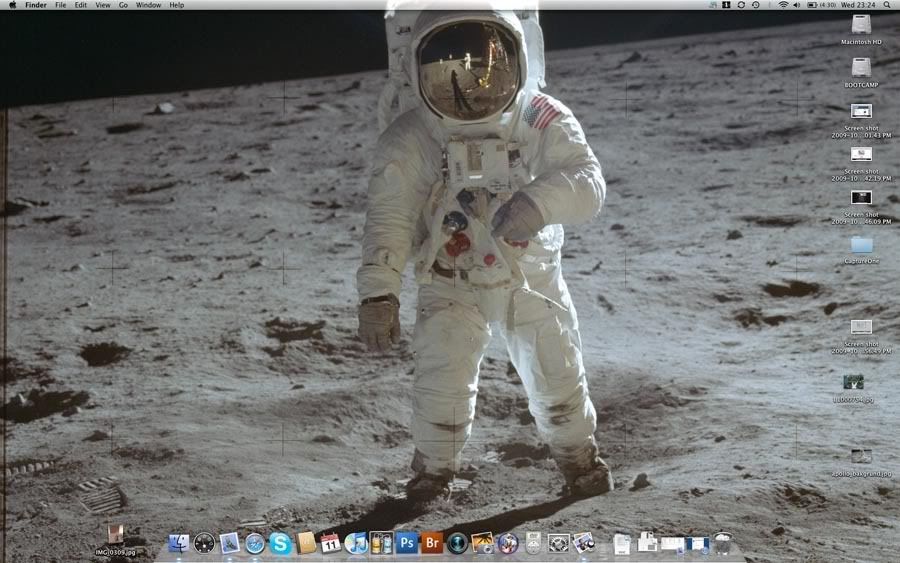Click the Apple menu icon
900x563 pixels.
pyautogui.click(x=13, y=5)
